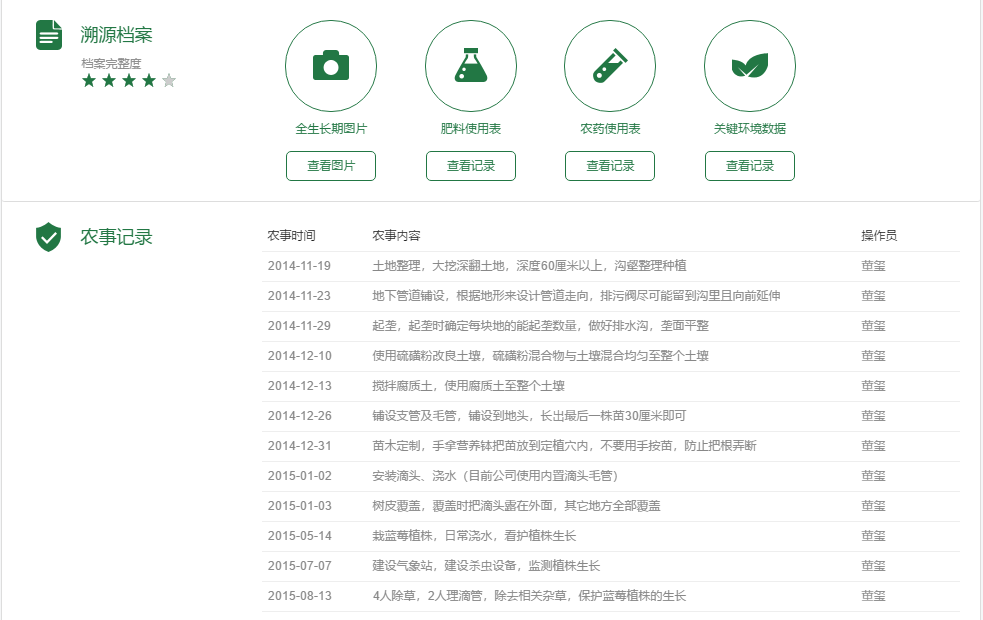Click the 查看图片 button under the camera circle
The width and height of the screenshot is (983, 620).
coord(331,165)
